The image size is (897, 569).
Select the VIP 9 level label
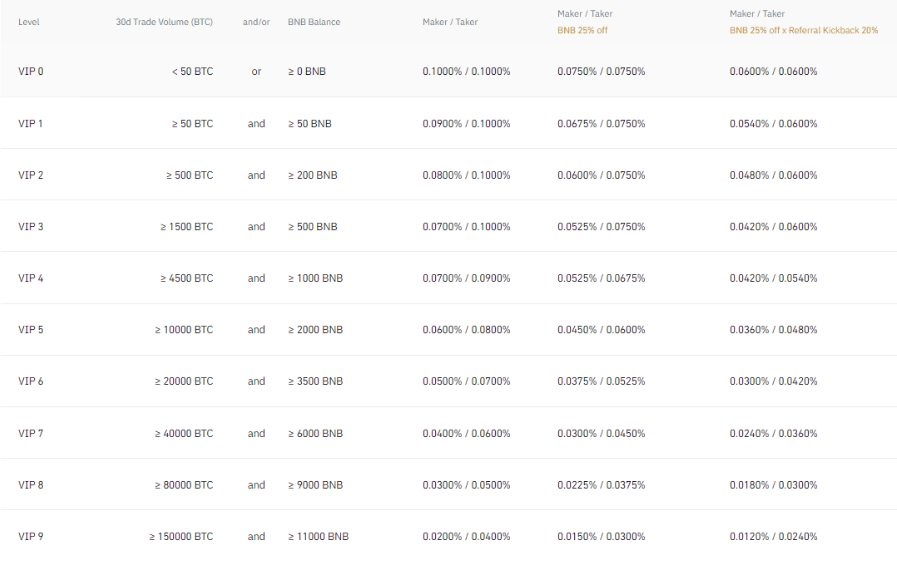31,537
